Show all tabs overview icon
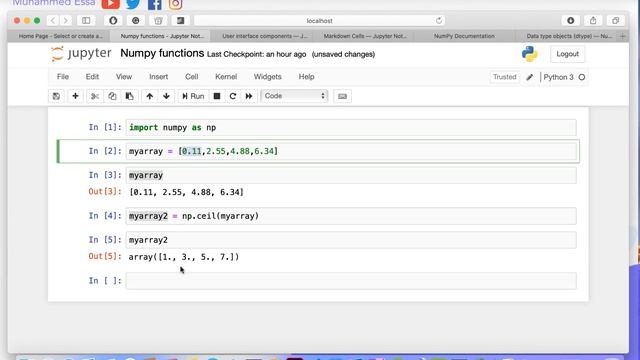640x360 pixels. point(616,20)
